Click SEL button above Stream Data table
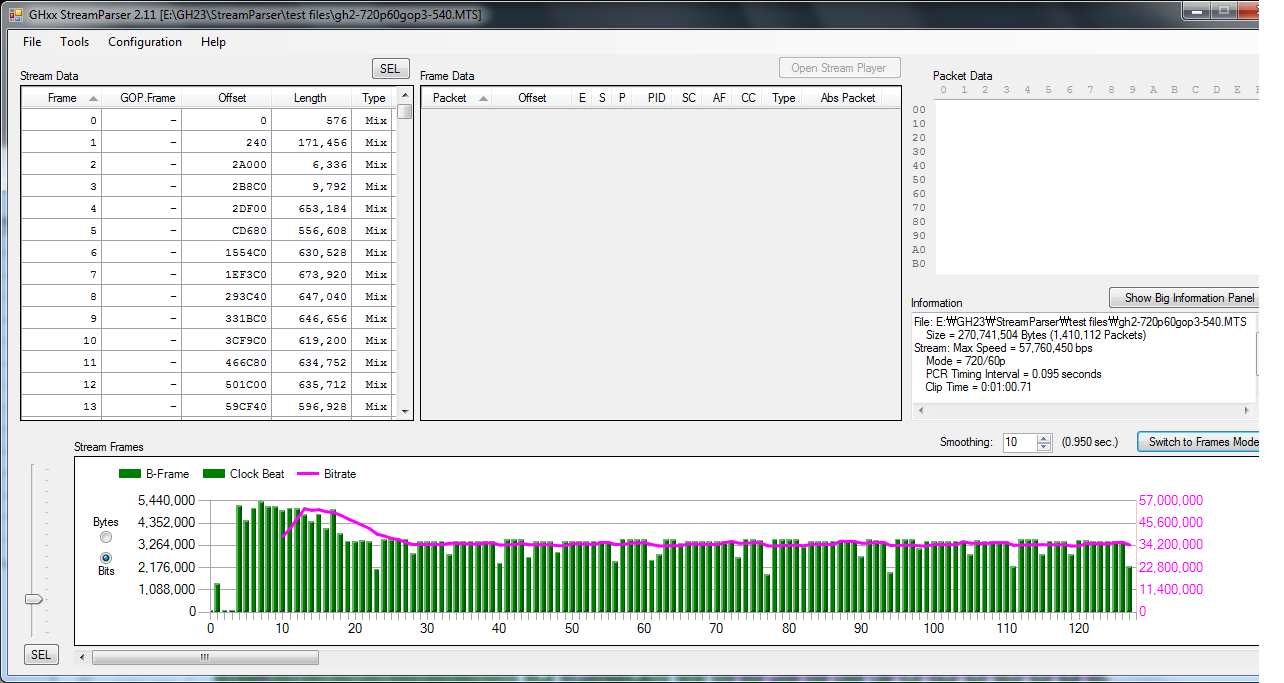Image resolution: width=1284 pixels, height=683 pixels. point(390,68)
